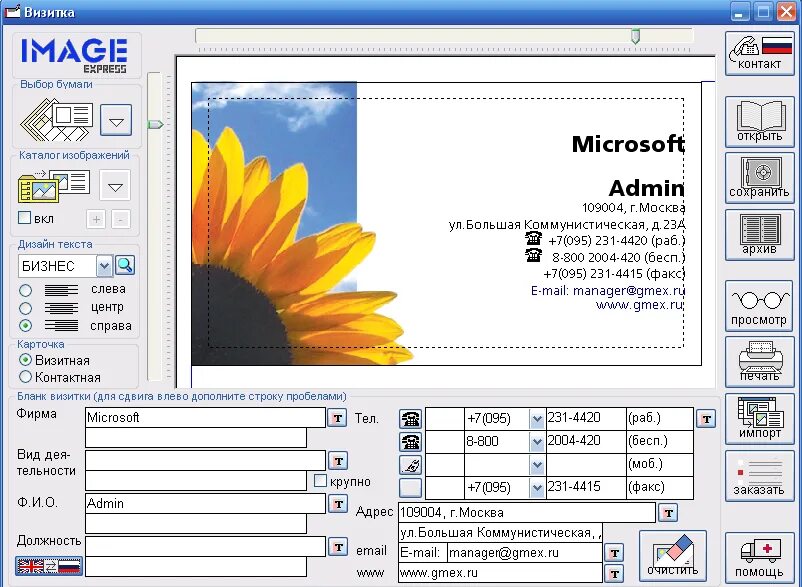This screenshot has width=802, height=587.
Task: Click the plus button in image catalog
Action: (96, 219)
